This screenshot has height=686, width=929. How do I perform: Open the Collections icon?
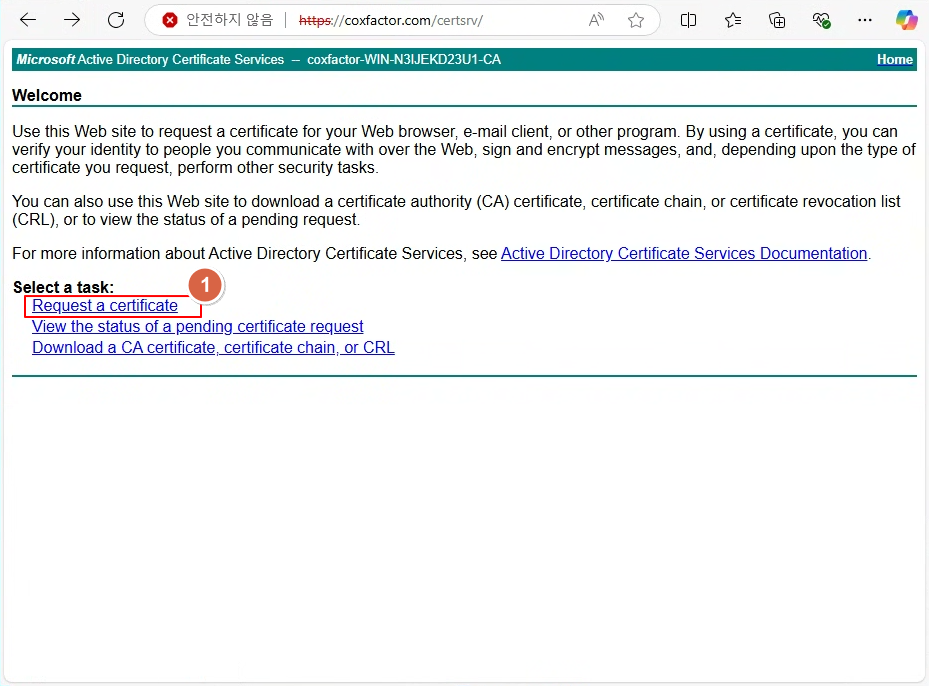point(777,20)
